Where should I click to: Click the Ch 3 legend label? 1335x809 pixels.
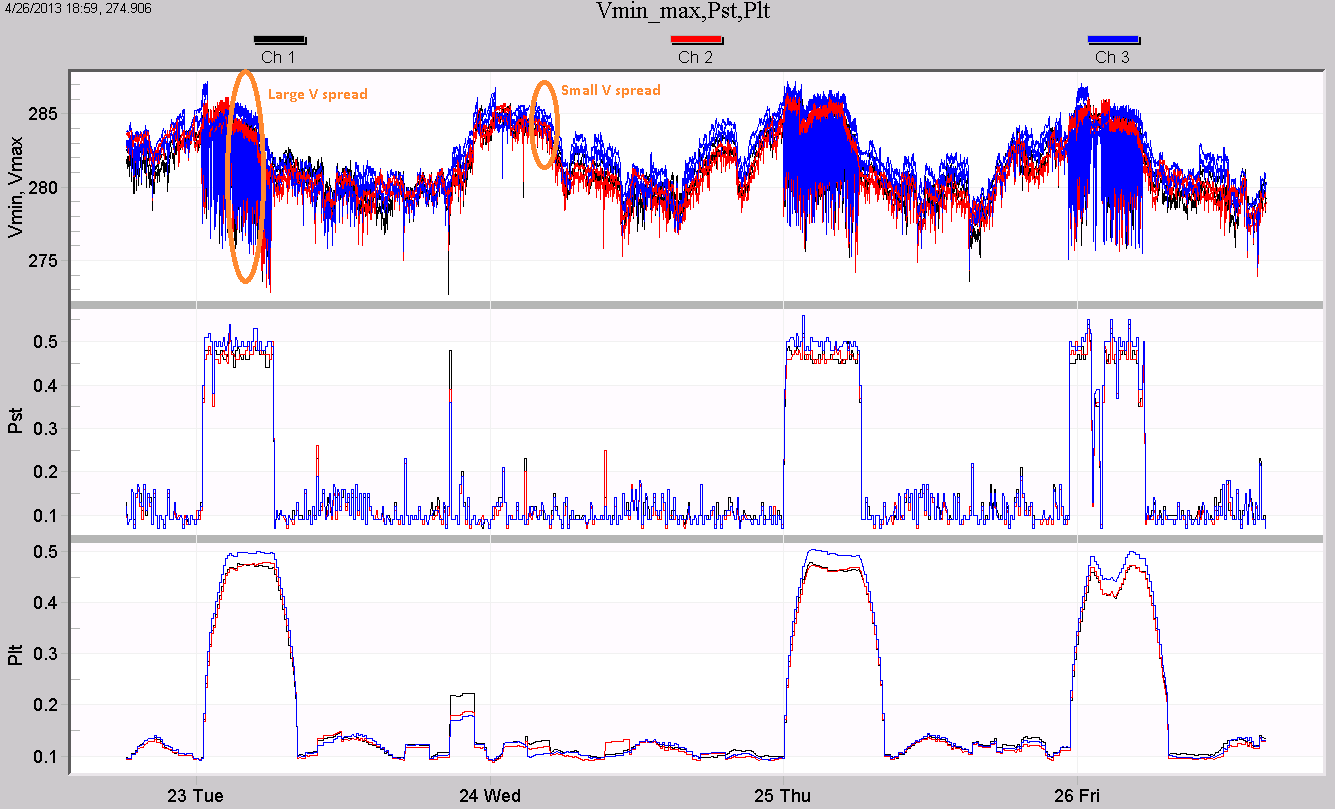click(1112, 57)
